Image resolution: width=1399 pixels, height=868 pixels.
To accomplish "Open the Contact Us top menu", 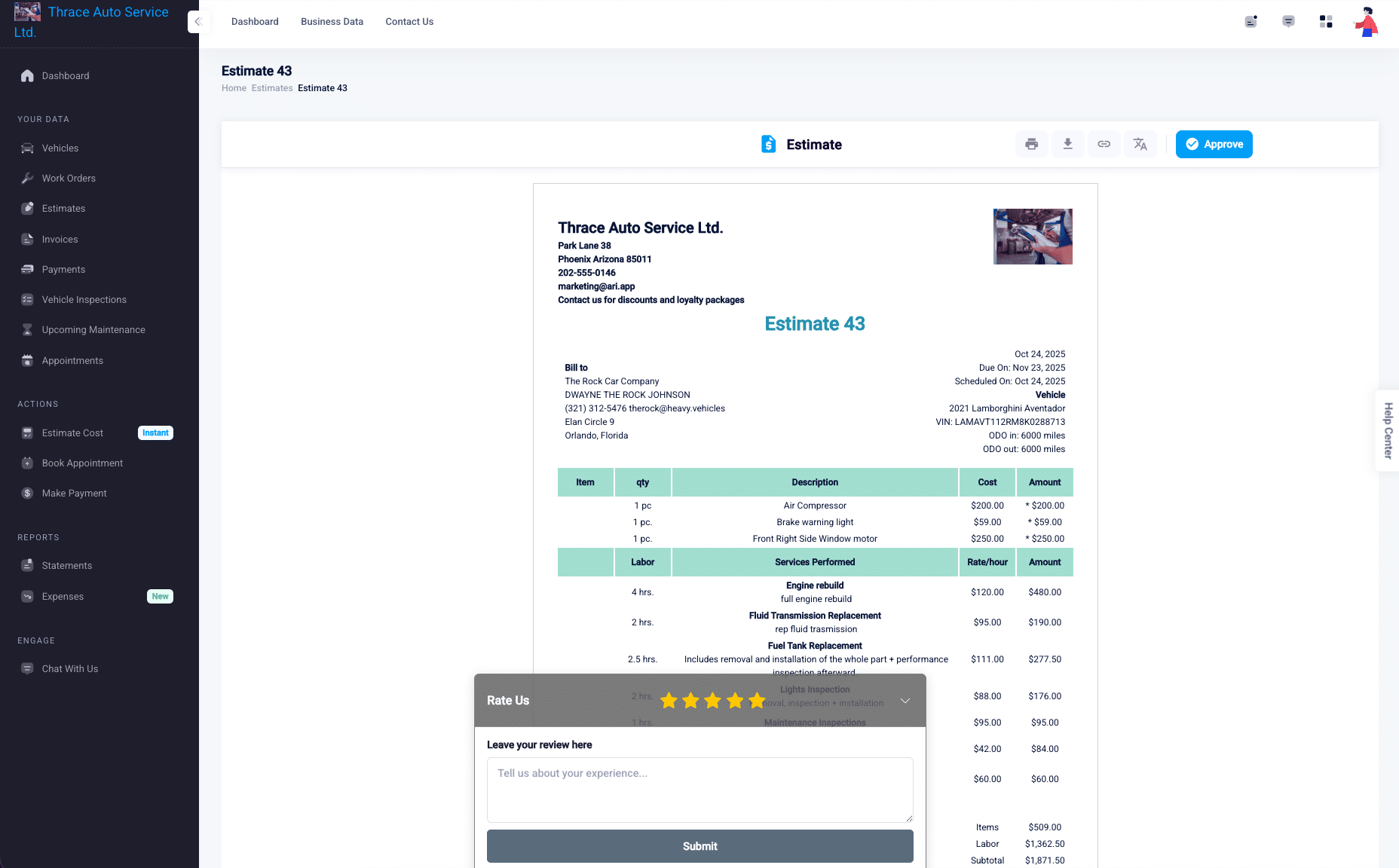I will pyautogui.click(x=409, y=22).
